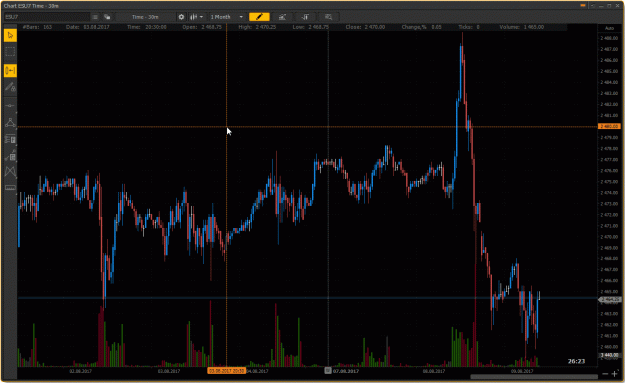Click the orange pin icon in title bar

pyautogui.click(x=583, y=6)
